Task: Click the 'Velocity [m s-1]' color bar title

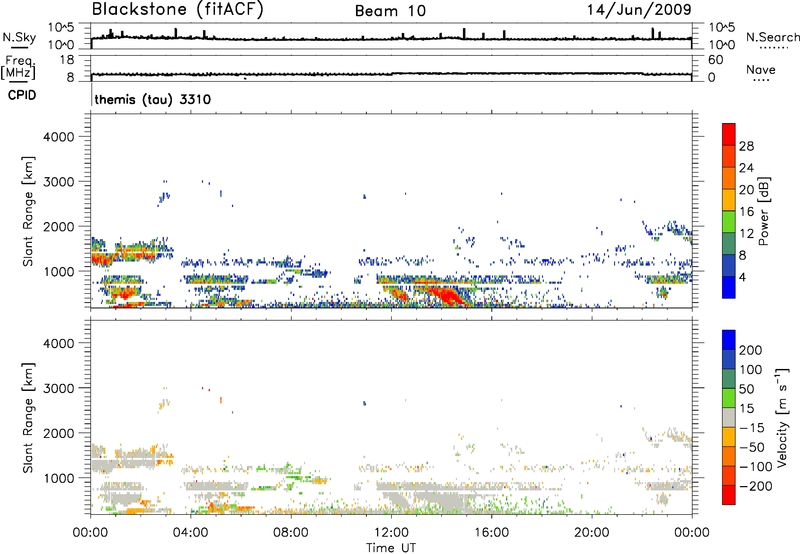Action: pos(782,417)
